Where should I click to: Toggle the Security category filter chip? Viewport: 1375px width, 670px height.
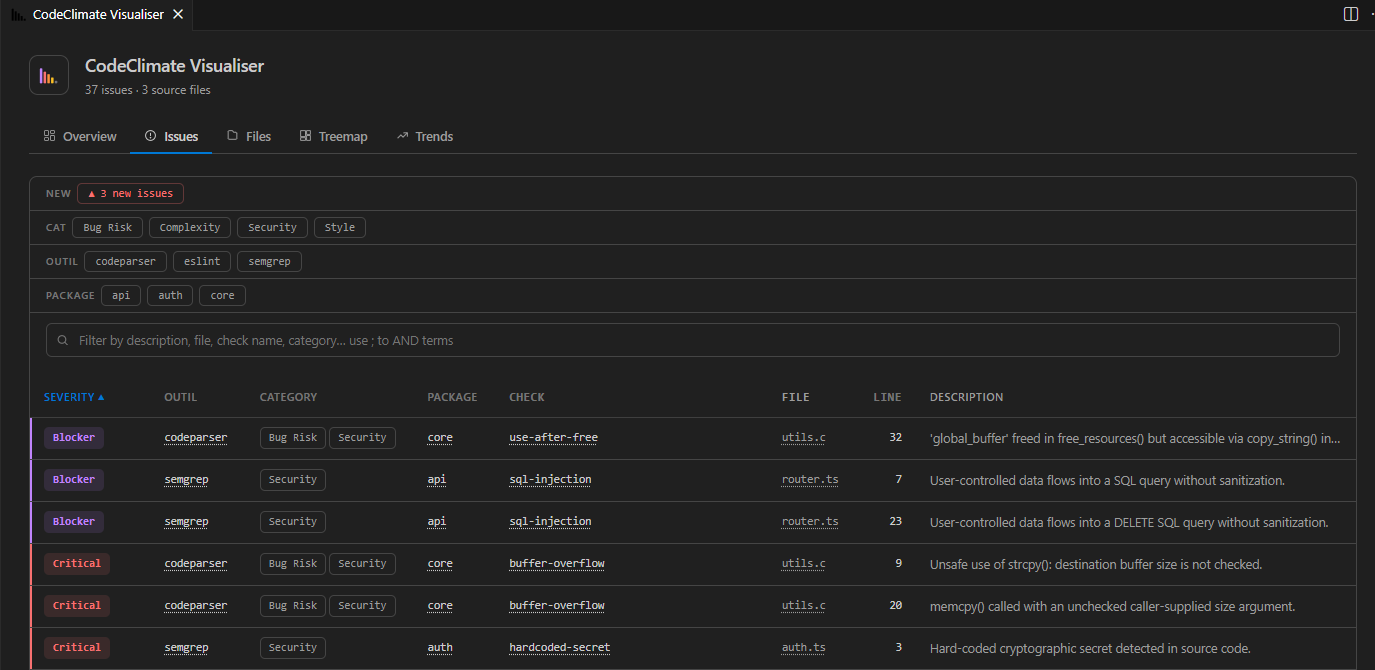pyautogui.click(x=272, y=228)
